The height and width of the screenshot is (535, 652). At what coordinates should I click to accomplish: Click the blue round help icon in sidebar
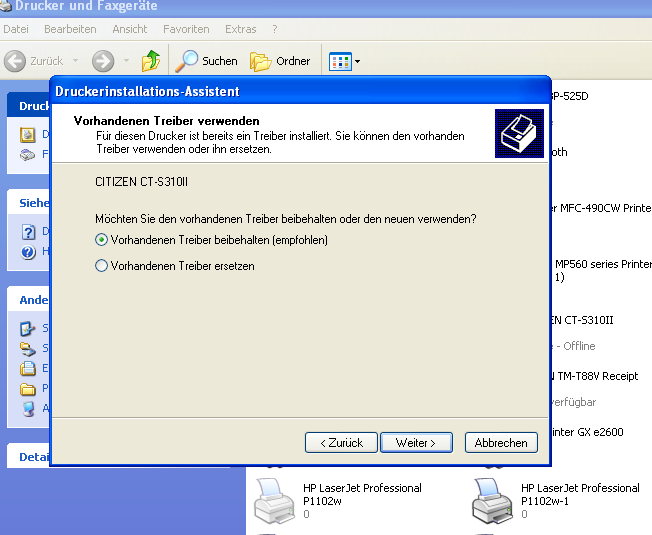pos(28,252)
